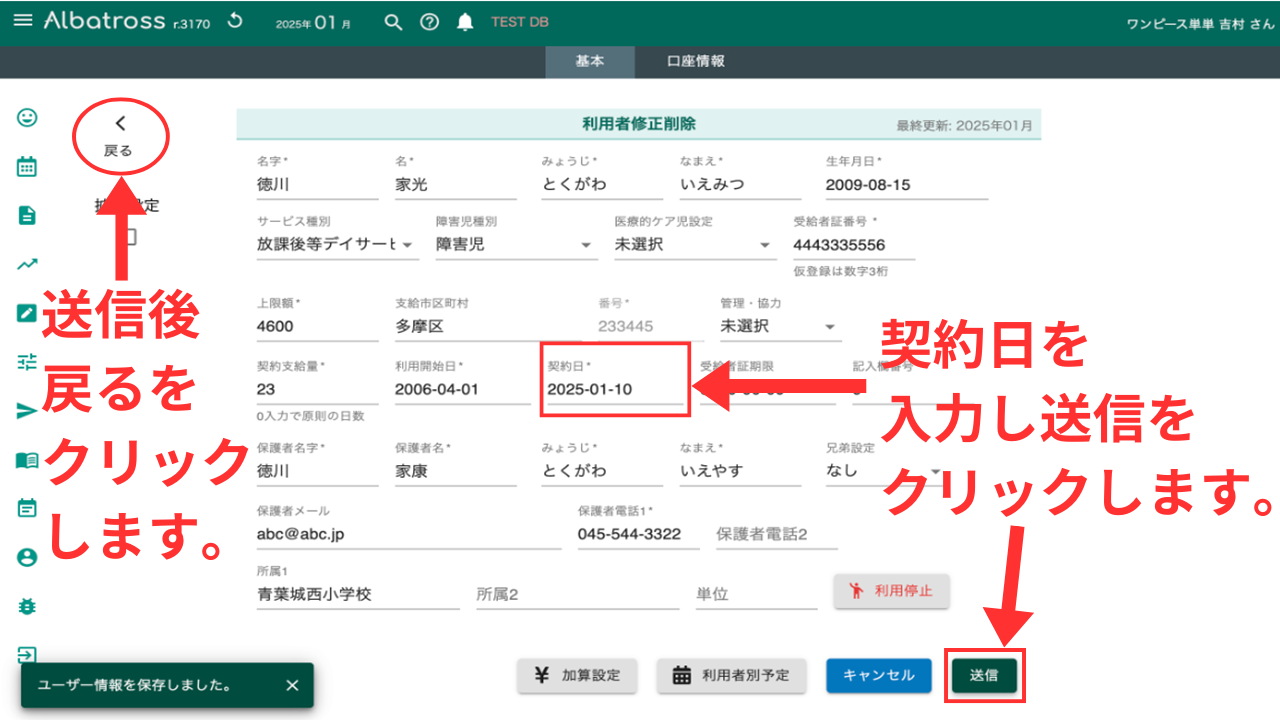Click the guardian なまえ field いえやす
Viewport: 1280px width, 720px height.
(740, 470)
